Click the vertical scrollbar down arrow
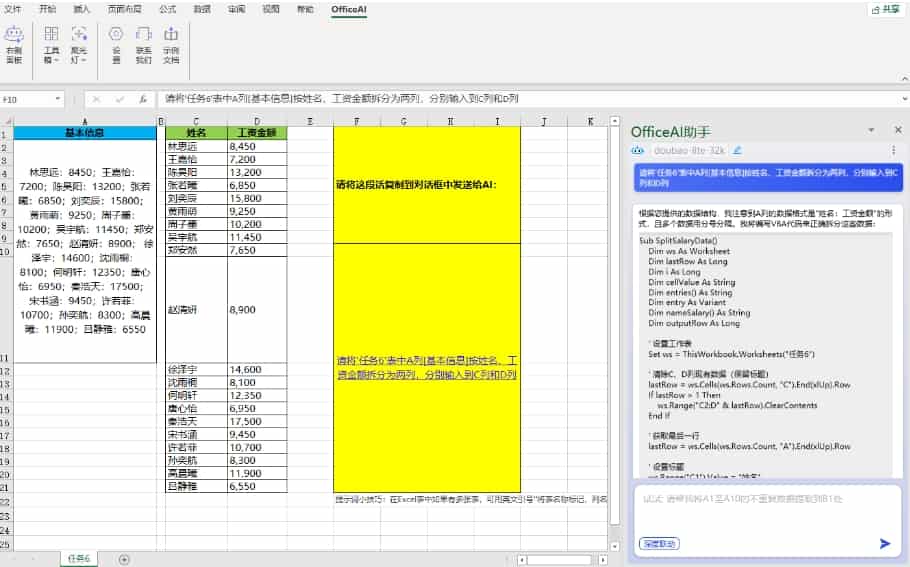The width and height of the screenshot is (910, 567). tap(615, 546)
